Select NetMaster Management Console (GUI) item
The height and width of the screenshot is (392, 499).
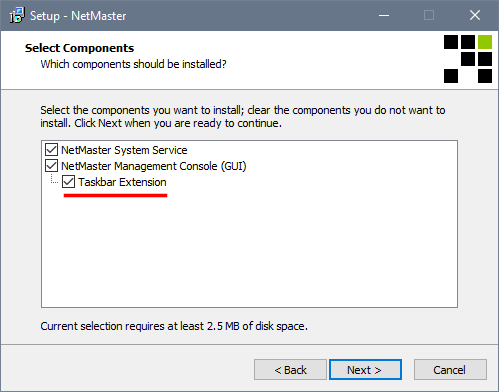point(154,166)
